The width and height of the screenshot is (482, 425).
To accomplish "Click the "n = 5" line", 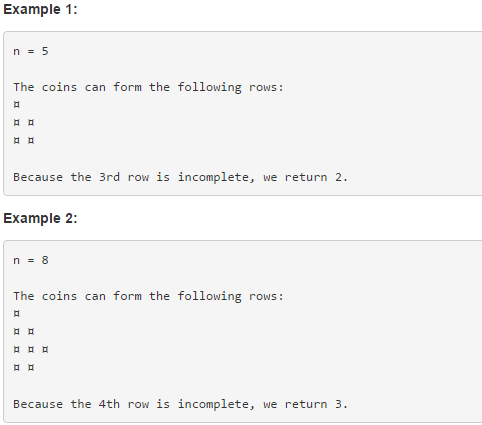I will (x=31, y=51).
